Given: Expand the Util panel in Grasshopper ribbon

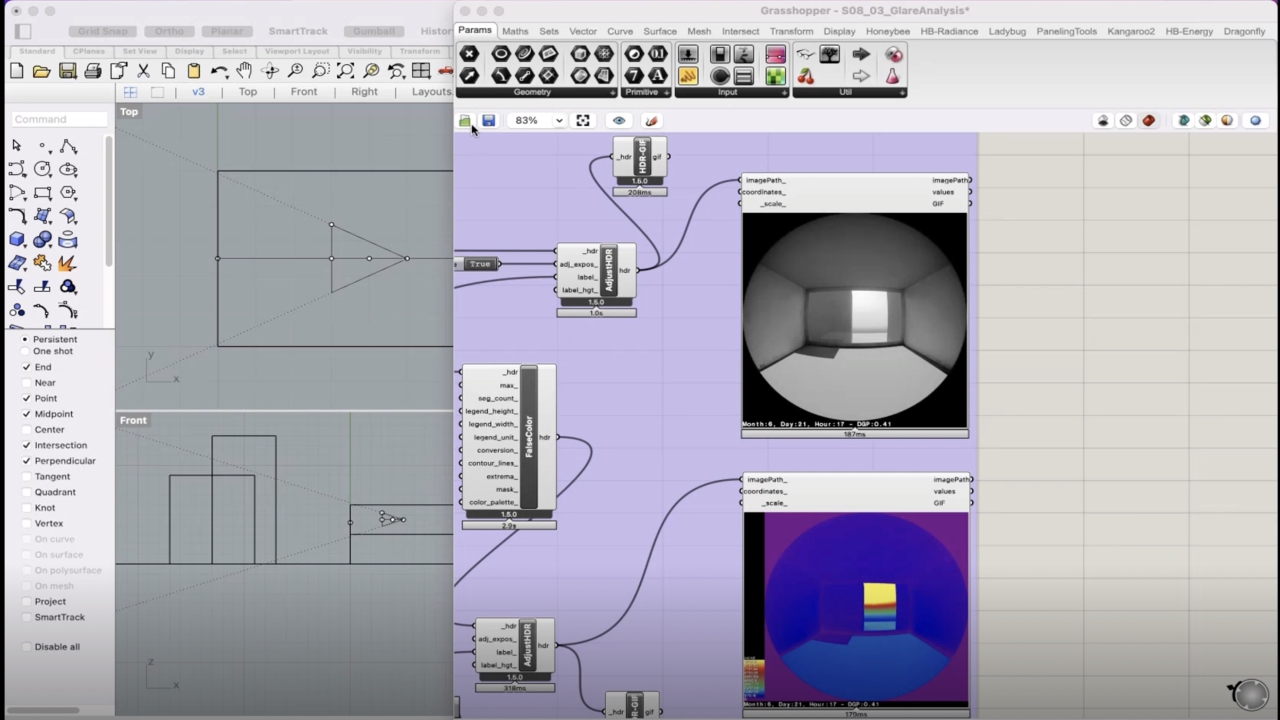Looking at the screenshot, I should tap(901, 92).
